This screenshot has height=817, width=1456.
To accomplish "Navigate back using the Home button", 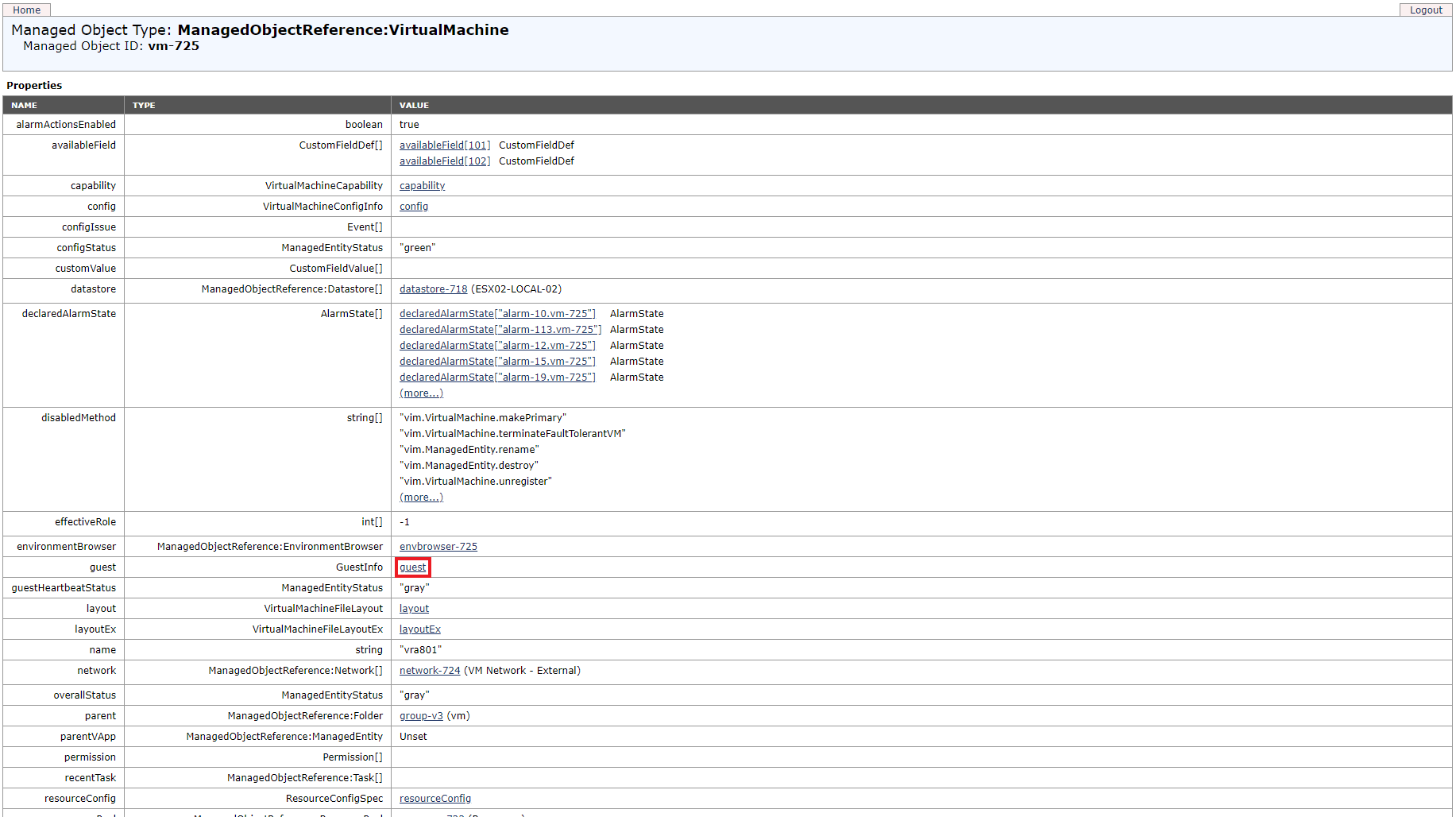I will coord(26,9).
